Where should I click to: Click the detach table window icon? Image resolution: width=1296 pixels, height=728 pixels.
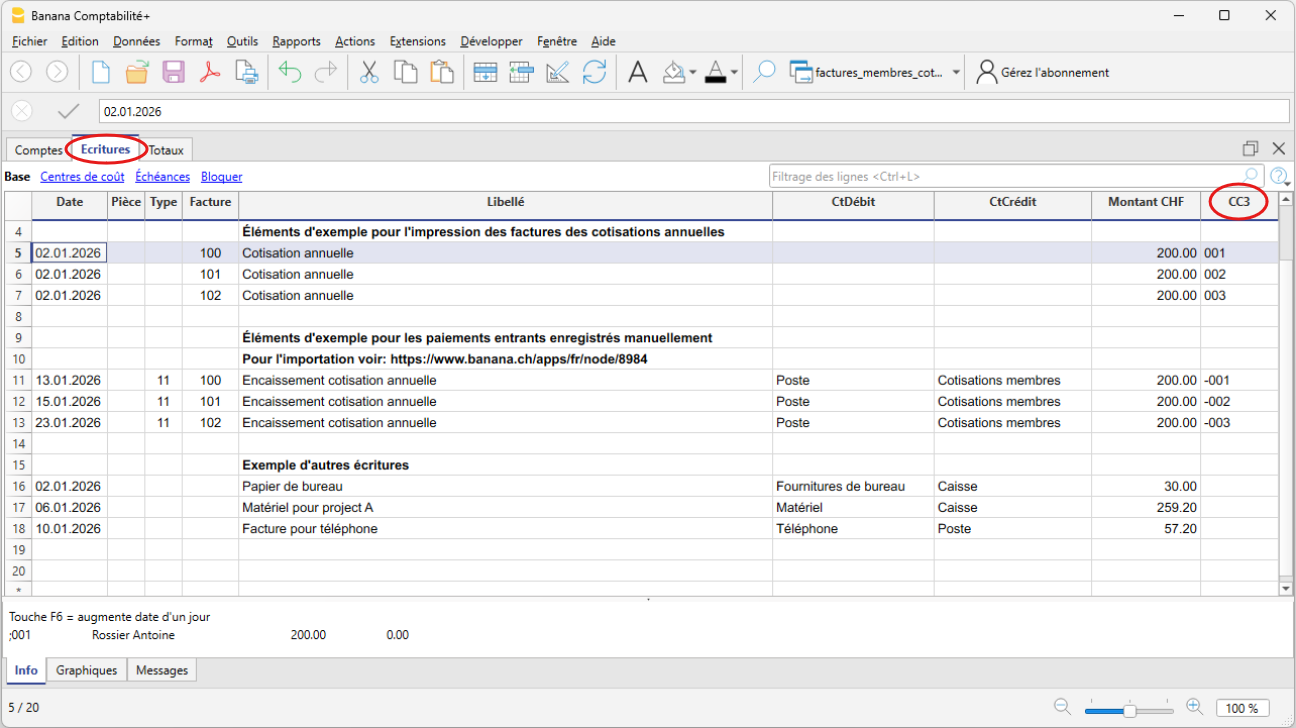[x=1250, y=148]
